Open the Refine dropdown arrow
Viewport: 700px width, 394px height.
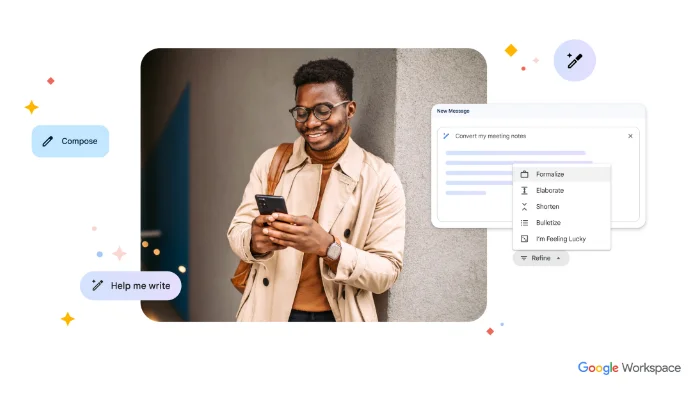(558, 258)
